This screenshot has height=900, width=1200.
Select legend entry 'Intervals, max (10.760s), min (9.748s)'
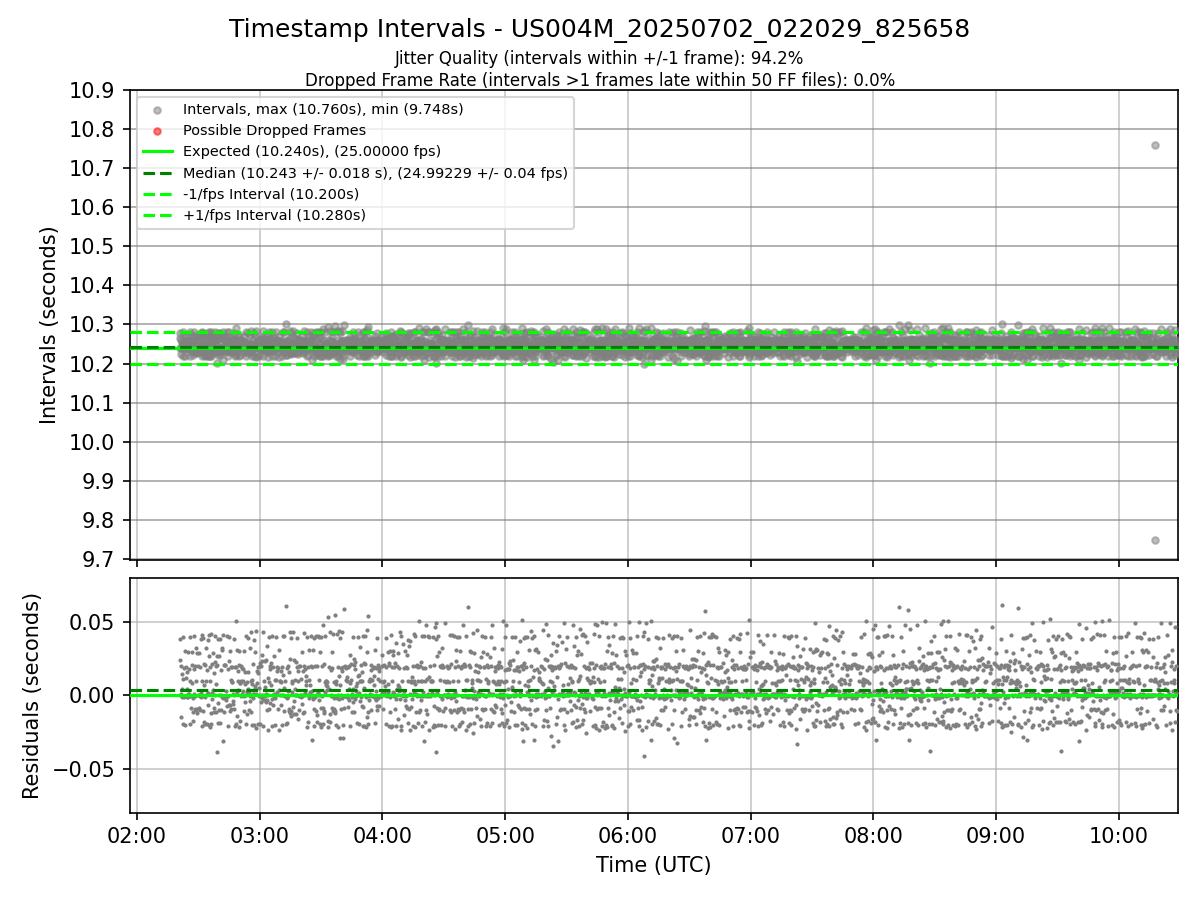coord(323,109)
